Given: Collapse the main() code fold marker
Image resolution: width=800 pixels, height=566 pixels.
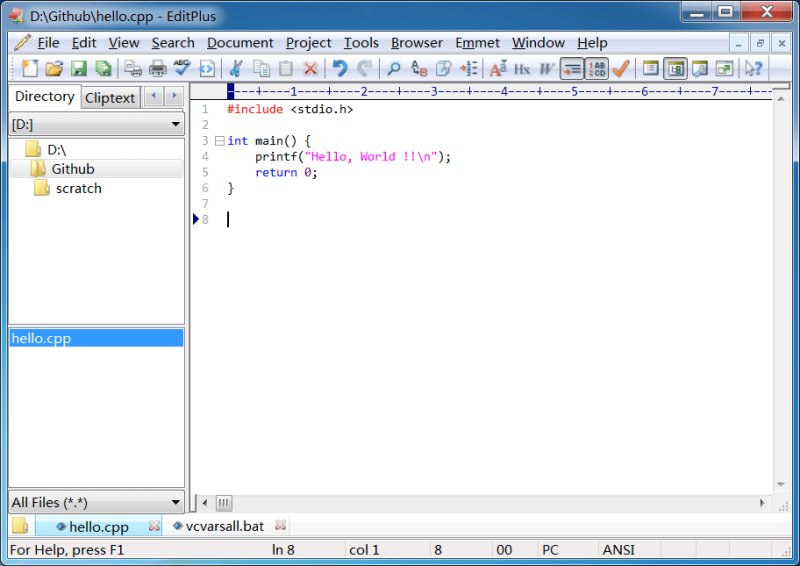Looking at the screenshot, I should pos(219,140).
